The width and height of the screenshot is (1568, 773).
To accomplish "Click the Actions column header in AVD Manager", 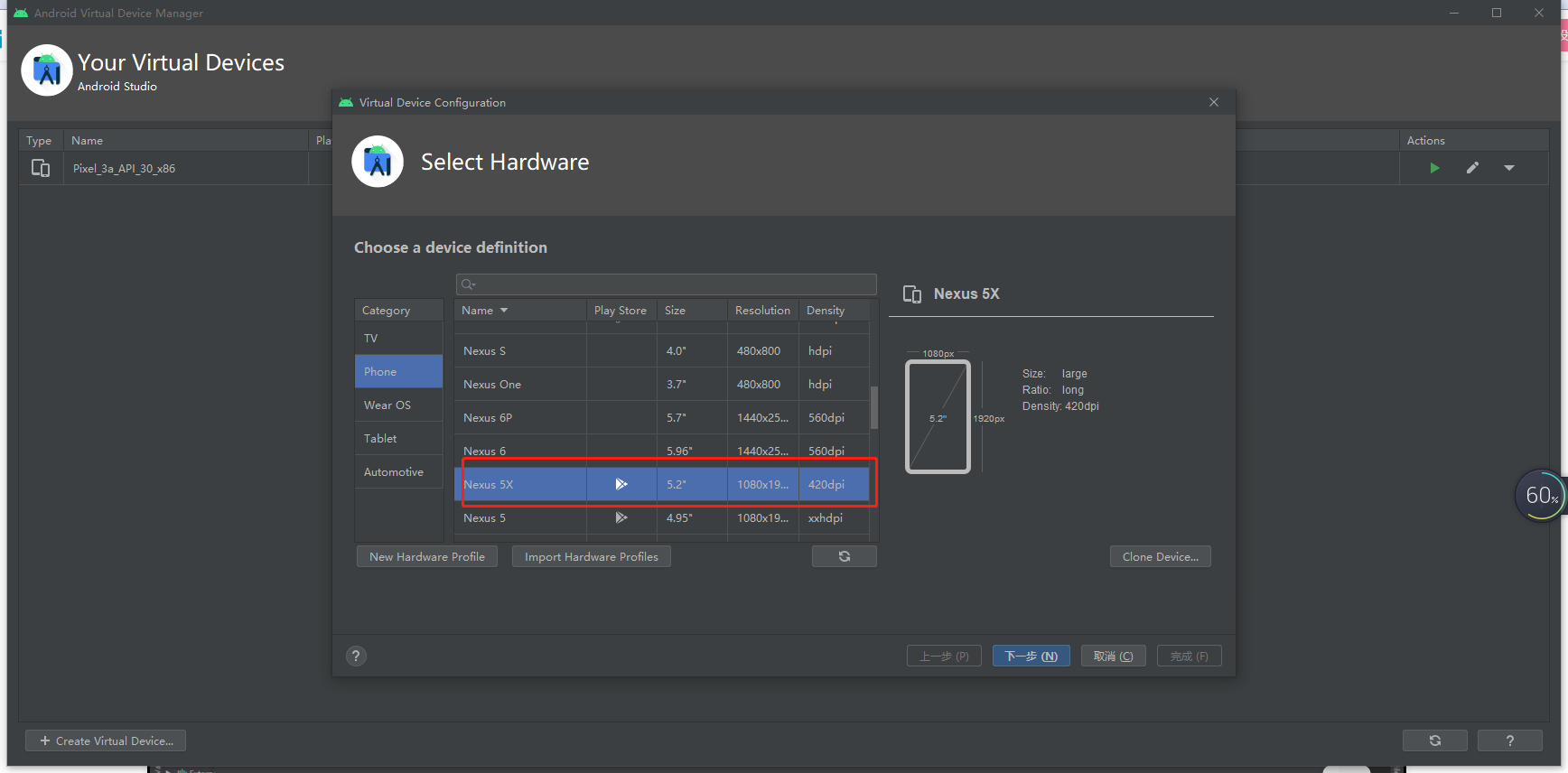I will click(1474, 141).
